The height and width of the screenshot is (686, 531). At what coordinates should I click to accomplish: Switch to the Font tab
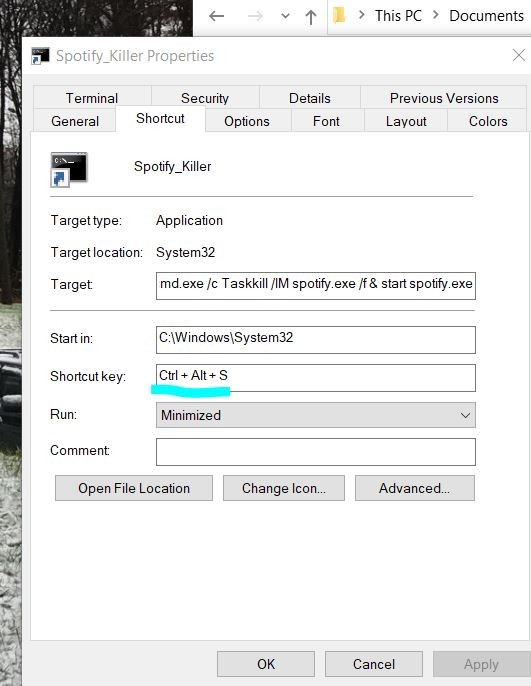tap(326, 121)
